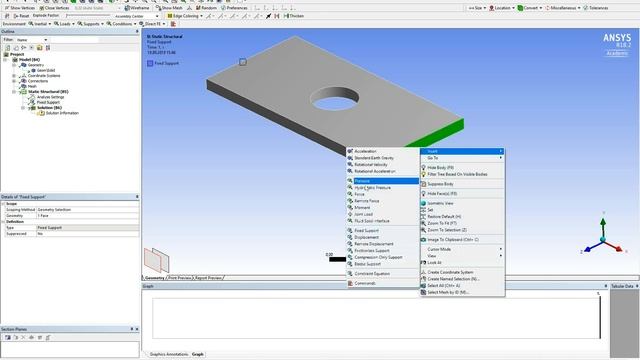Image resolution: width=640 pixels, height=360 pixels.
Task: Select Connections tree item
Action: [38, 81]
